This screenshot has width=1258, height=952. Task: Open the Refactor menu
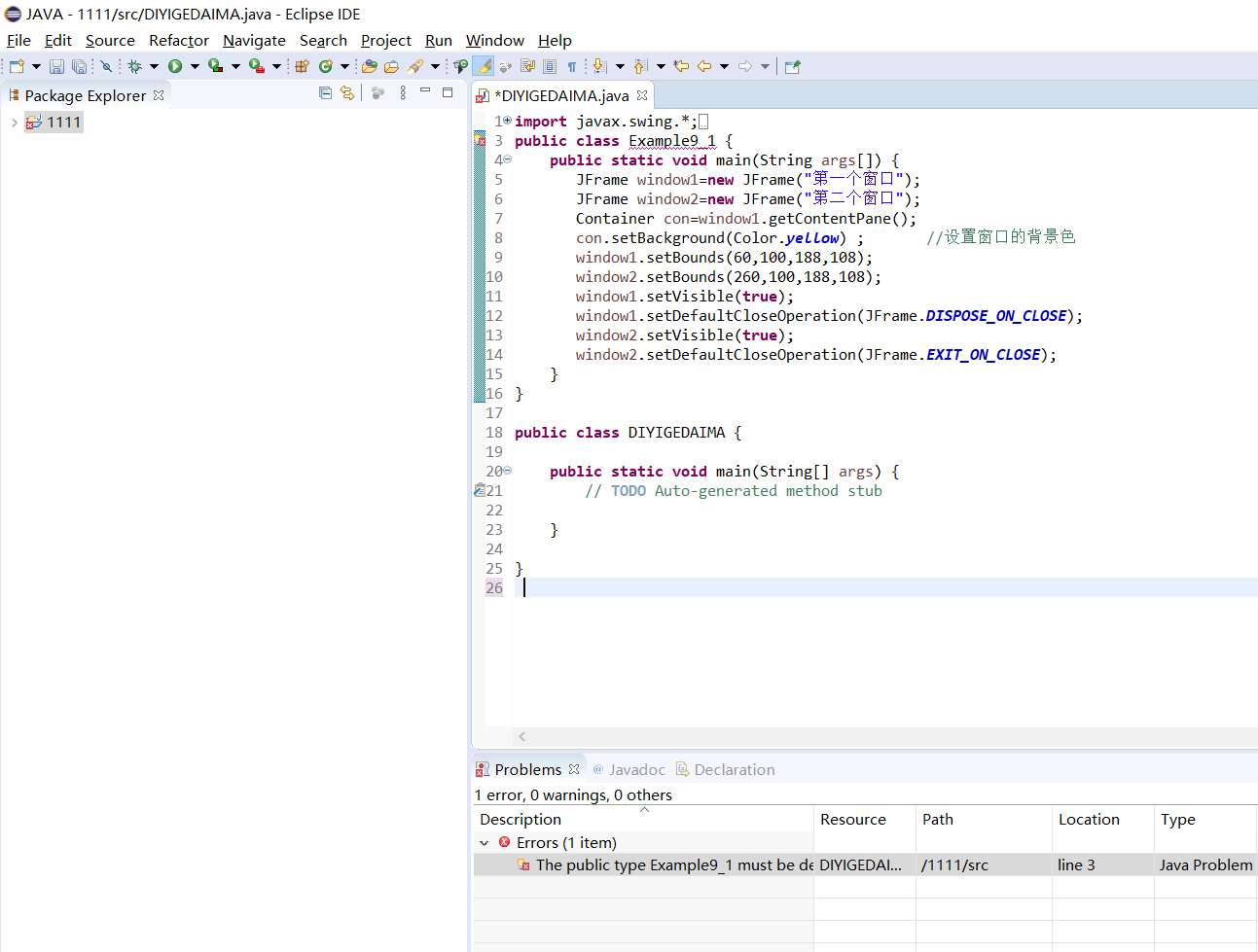point(179,40)
